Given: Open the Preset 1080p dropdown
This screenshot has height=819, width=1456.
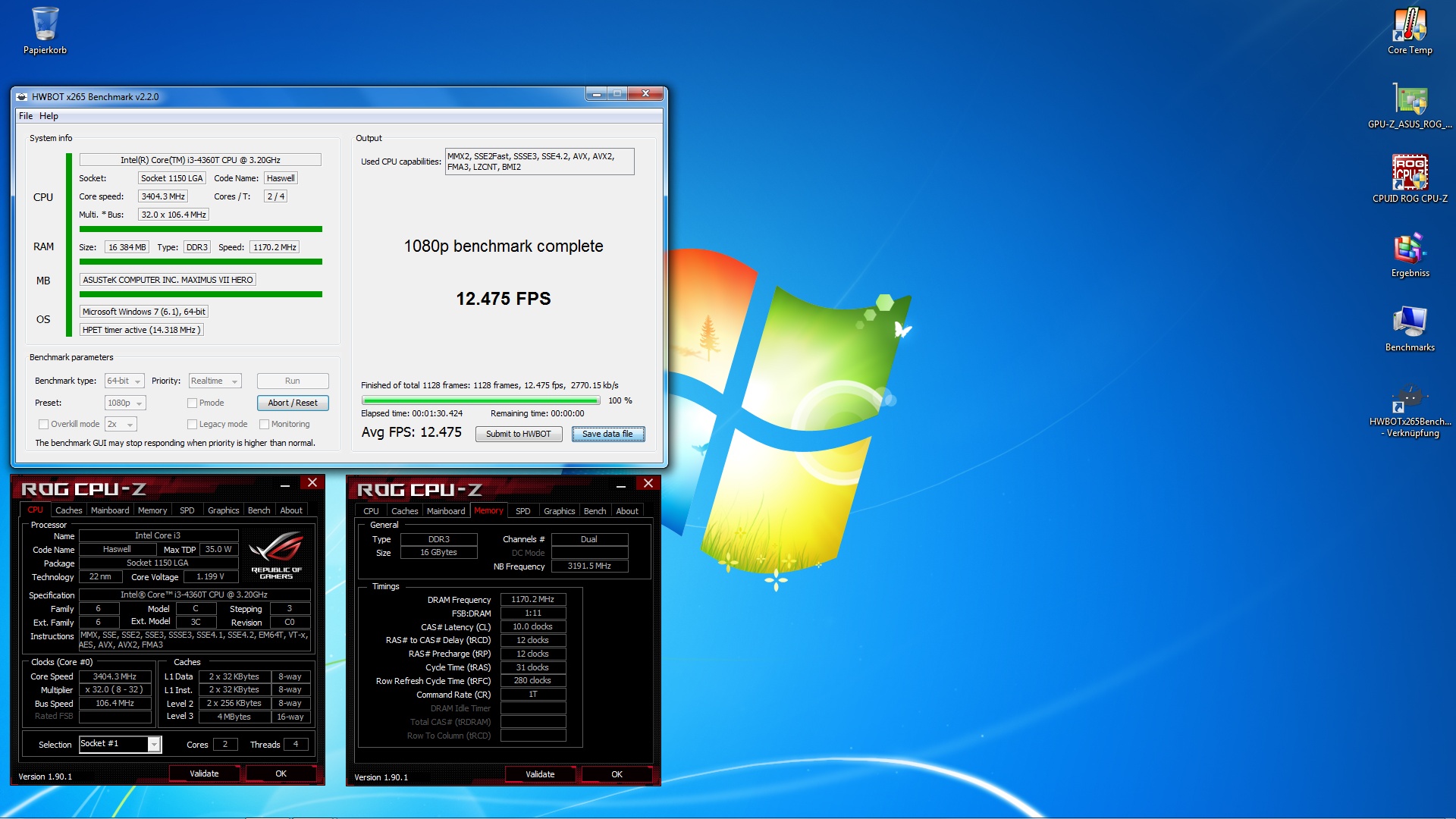Looking at the screenshot, I should [x=124, y=403].
